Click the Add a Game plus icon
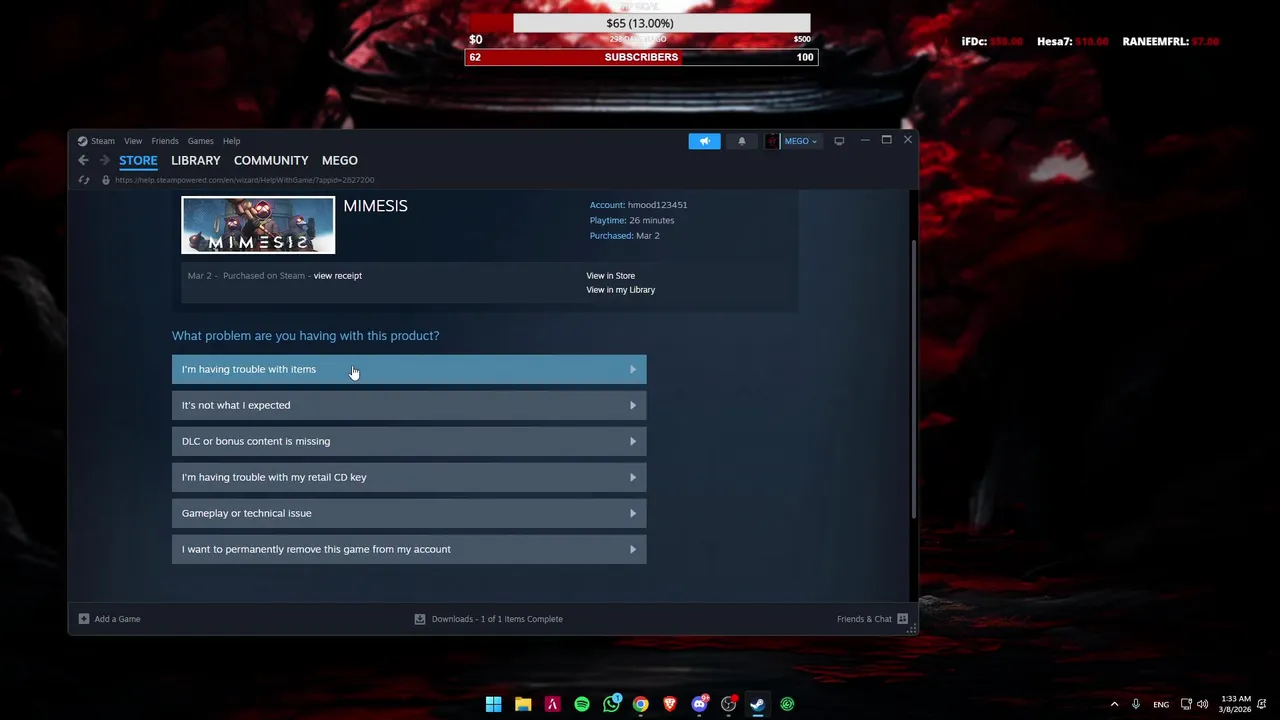The width and height of the screenshot is (1280, 720). [84, 619]
